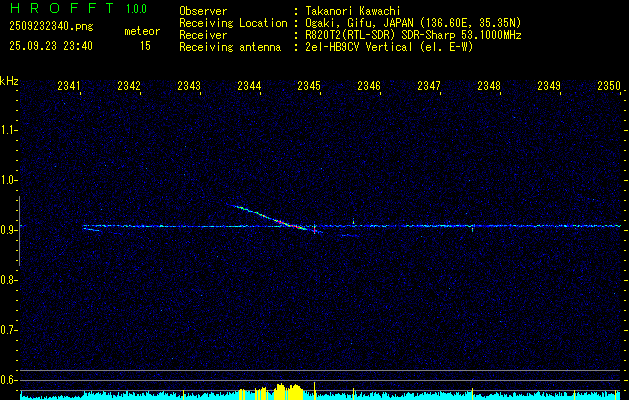Click the 2350 time marker

coord(609,87)
